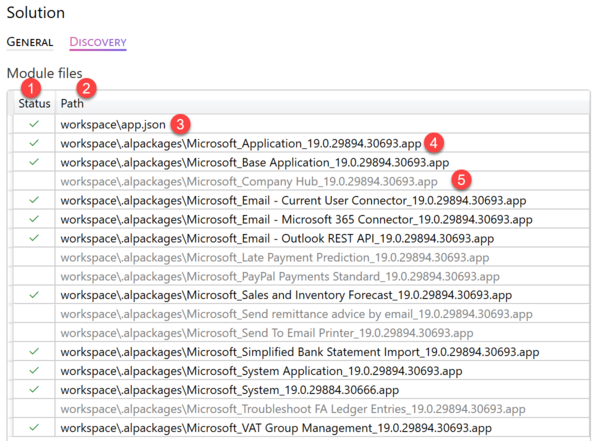Viewport: 595px width, 441px height.
Task: Click checkmark status for Email Microsoft 365 Connector
Action: [34, 219]
